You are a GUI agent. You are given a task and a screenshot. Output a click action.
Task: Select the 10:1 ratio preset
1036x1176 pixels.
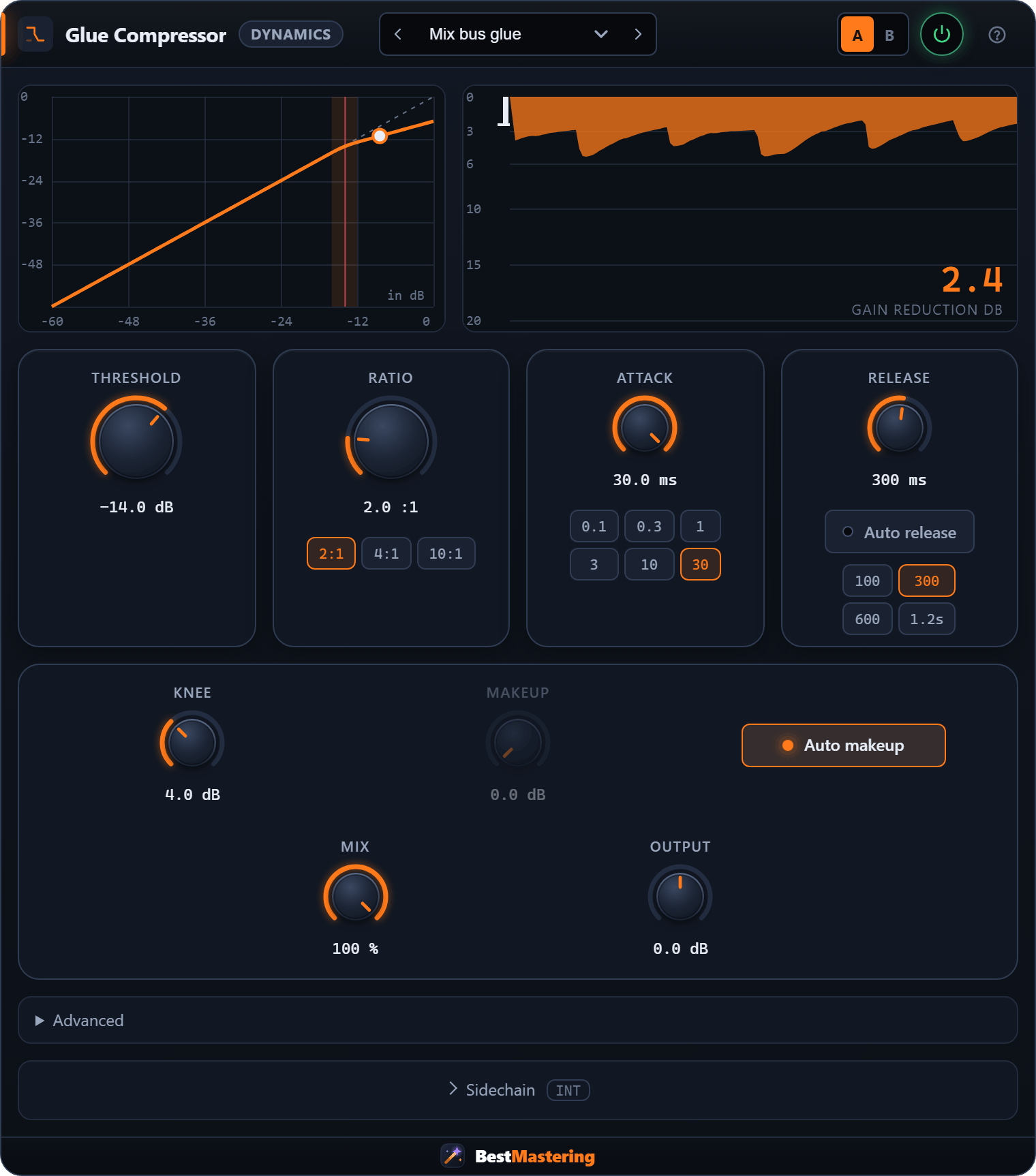tap(446, 553)
